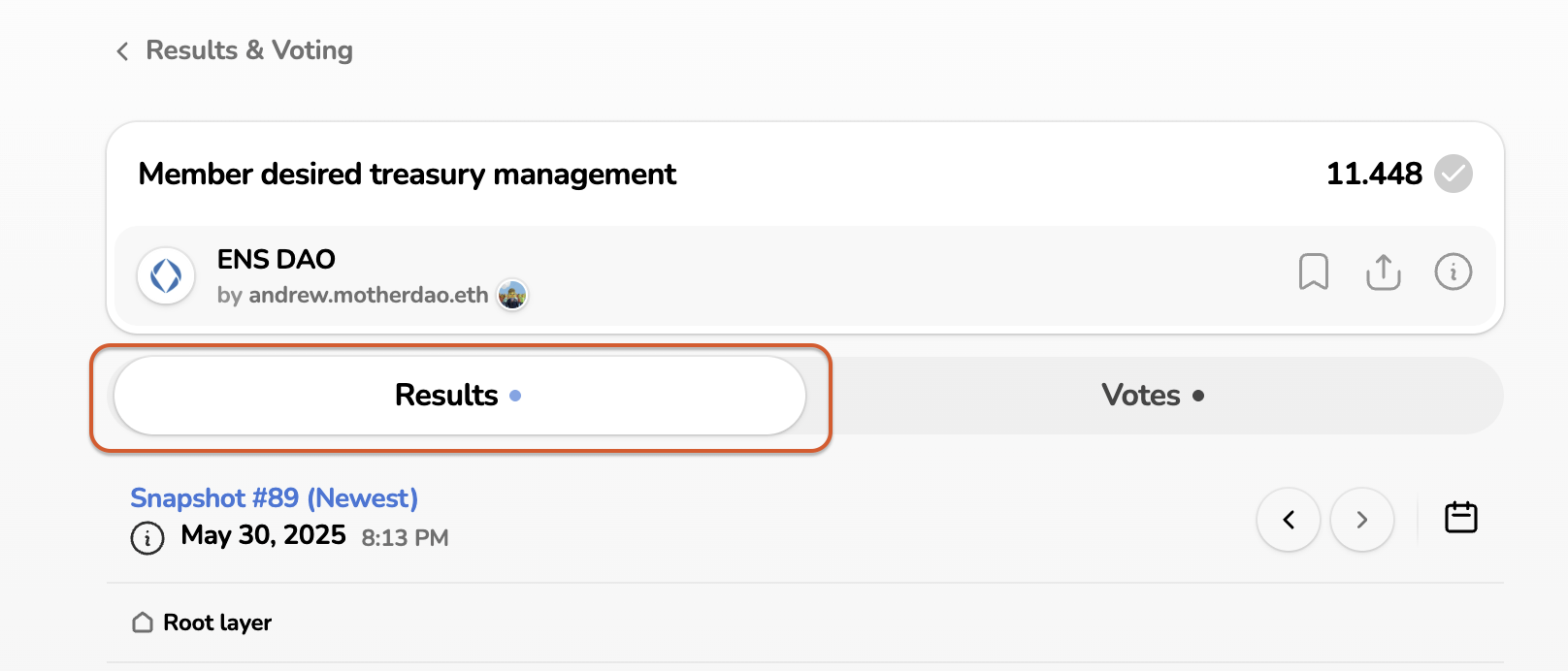Select the Root layer item

click(x=217, y=623)
